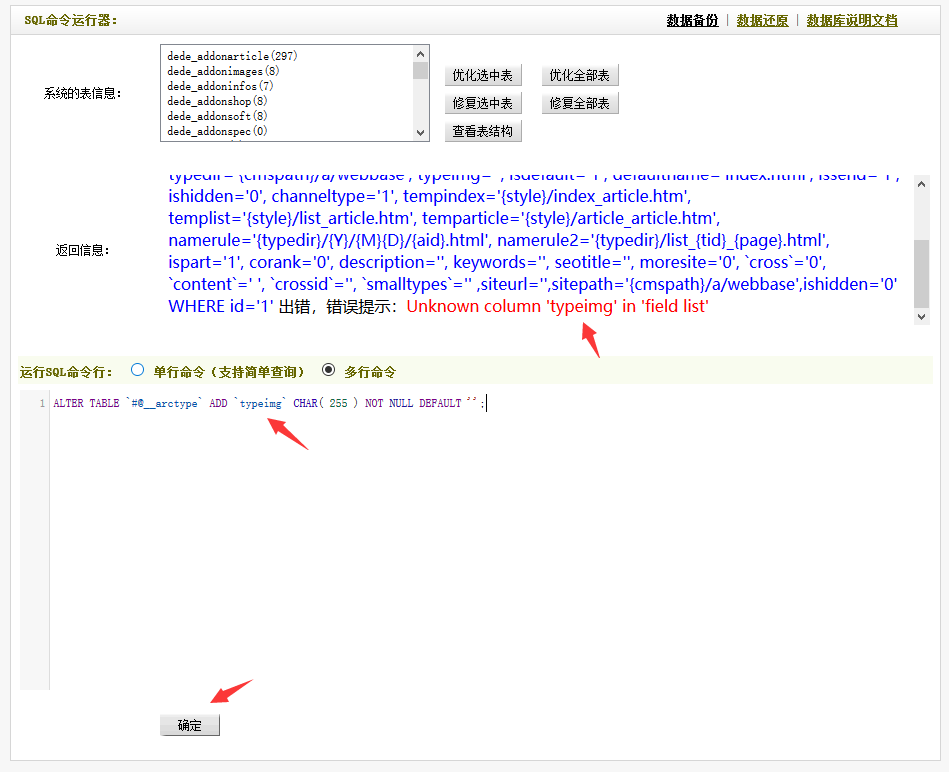Image resolution: width=949 pixels, height=772 pixels.
Task: Pick dede_addonsoft(8) in the list
Action: pyautogui.click(x=217, y=117)
